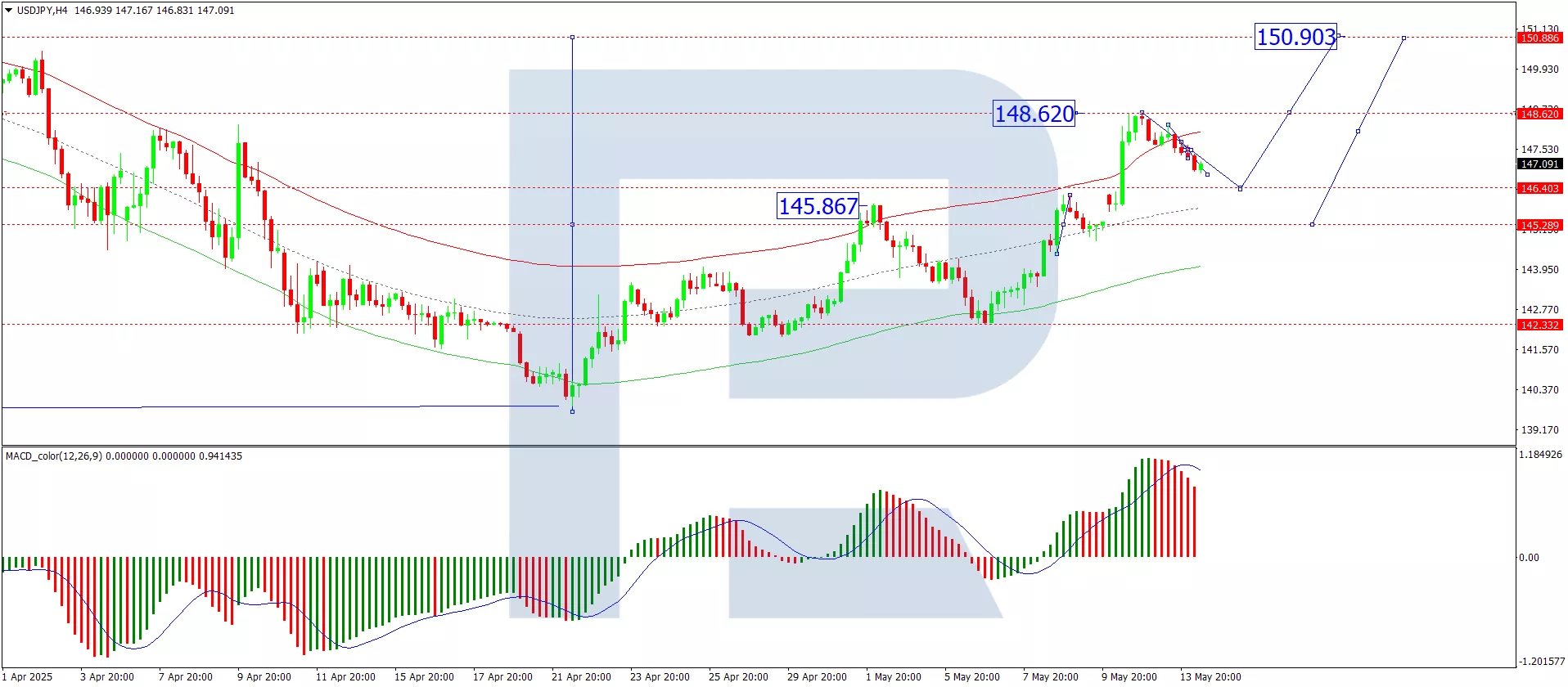Click the red 148.620 price axis tag
Image resolution: width=1568 pixels, height=687 pixels.
1539,114
